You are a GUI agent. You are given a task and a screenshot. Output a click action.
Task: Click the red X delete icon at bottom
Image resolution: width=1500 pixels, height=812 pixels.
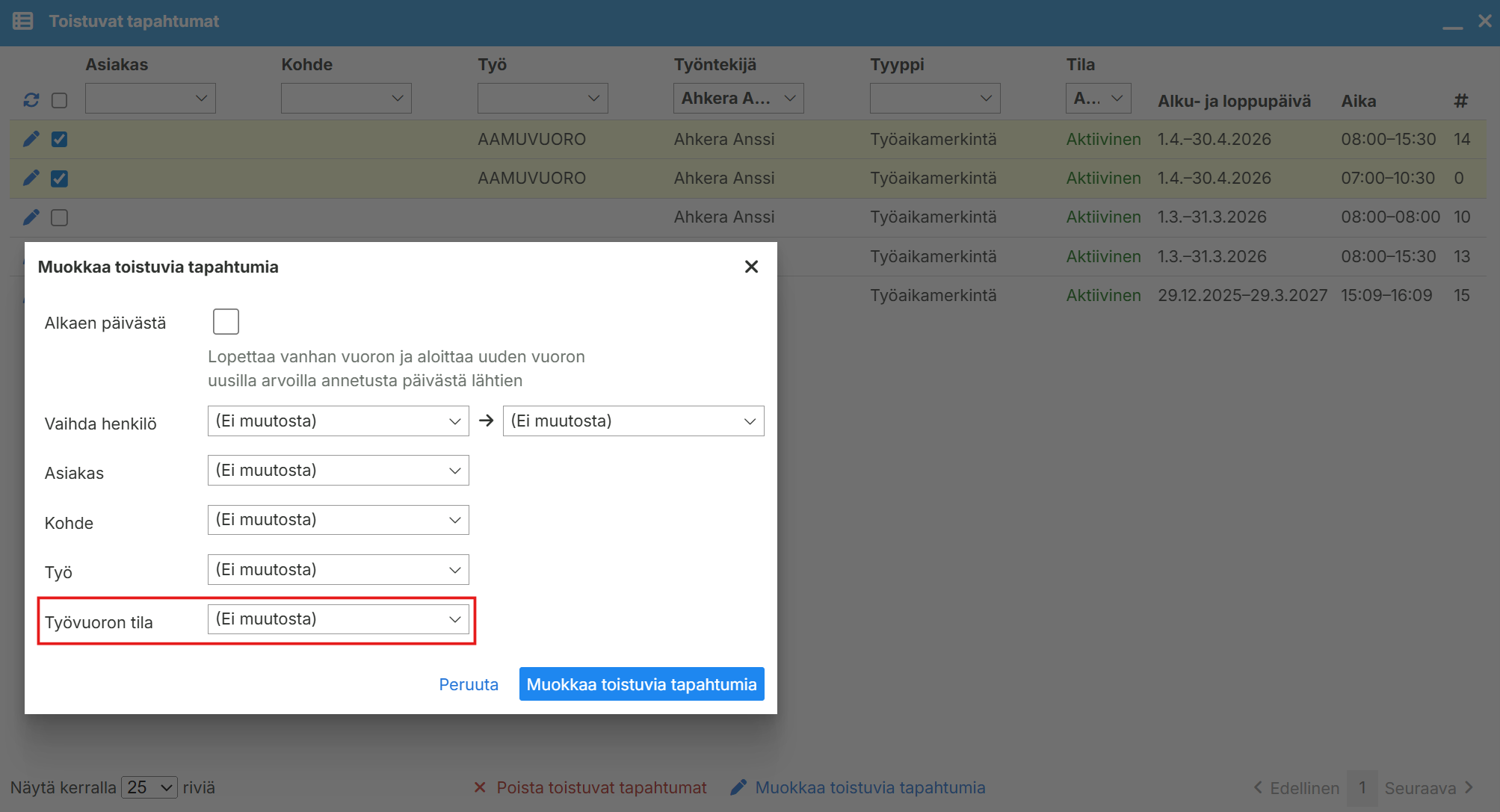tap(480, 787)
